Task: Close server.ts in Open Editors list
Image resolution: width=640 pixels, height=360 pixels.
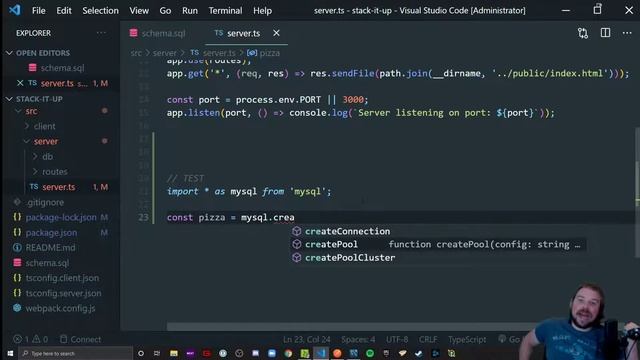Action: 20,83
